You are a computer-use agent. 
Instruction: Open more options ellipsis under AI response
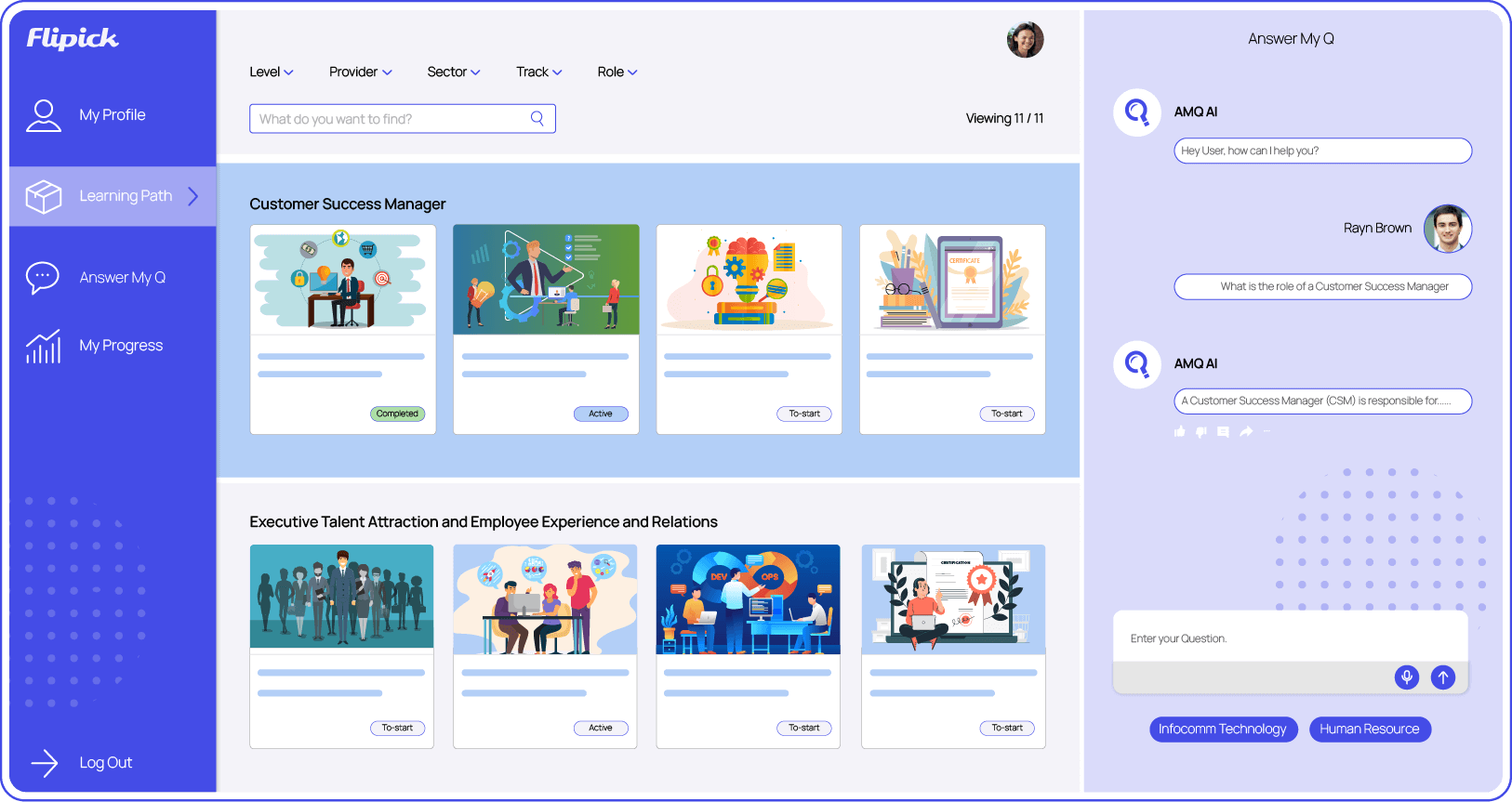1267,431
